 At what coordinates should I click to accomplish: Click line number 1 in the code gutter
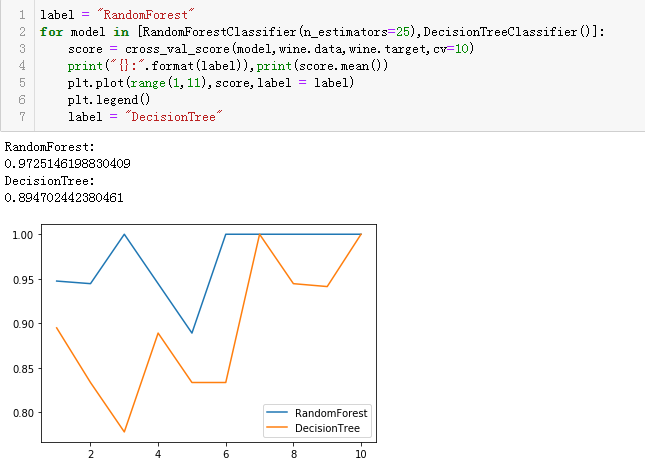[x=22, y=15]
